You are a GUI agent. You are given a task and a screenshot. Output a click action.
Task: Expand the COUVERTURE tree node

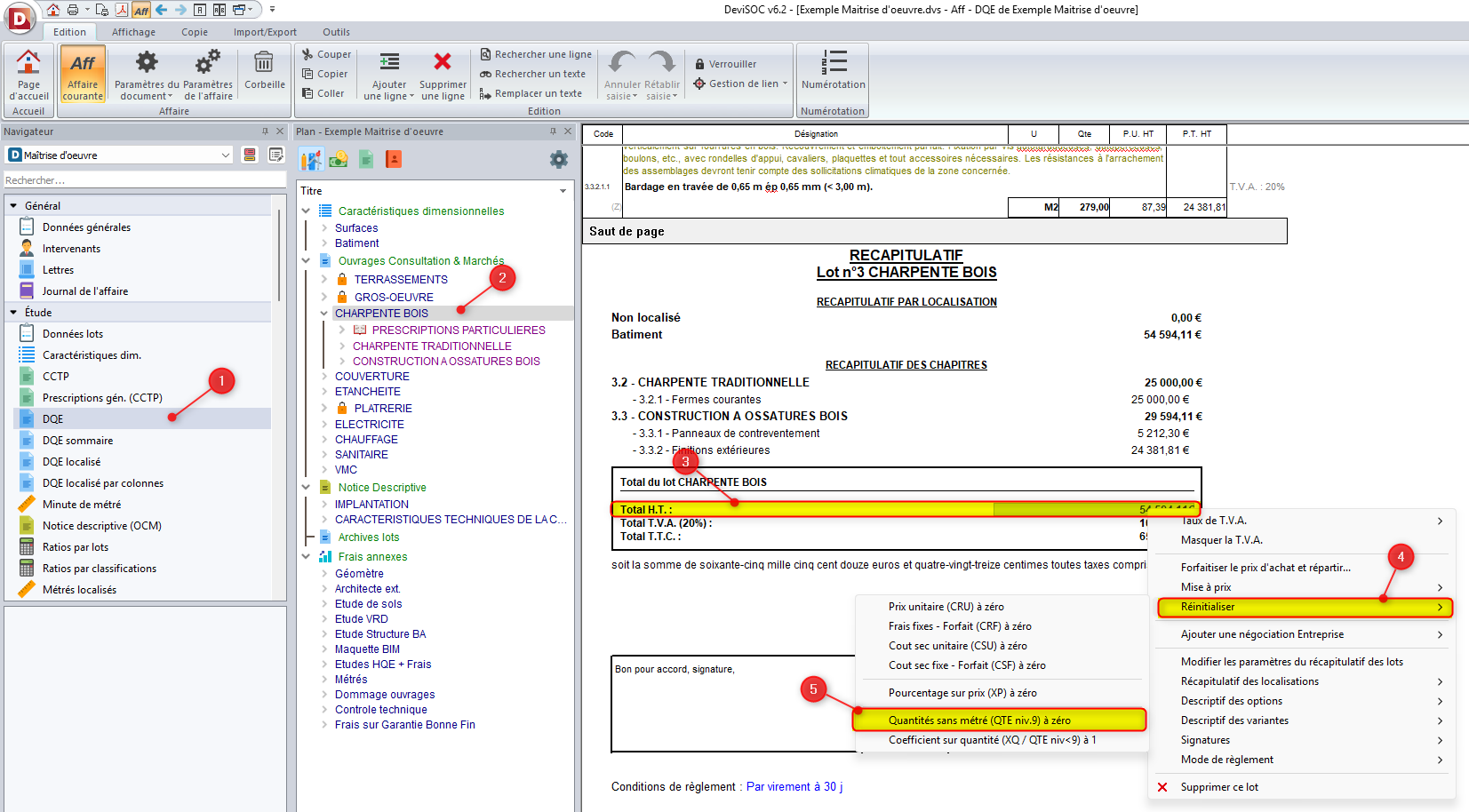[324, 377]
